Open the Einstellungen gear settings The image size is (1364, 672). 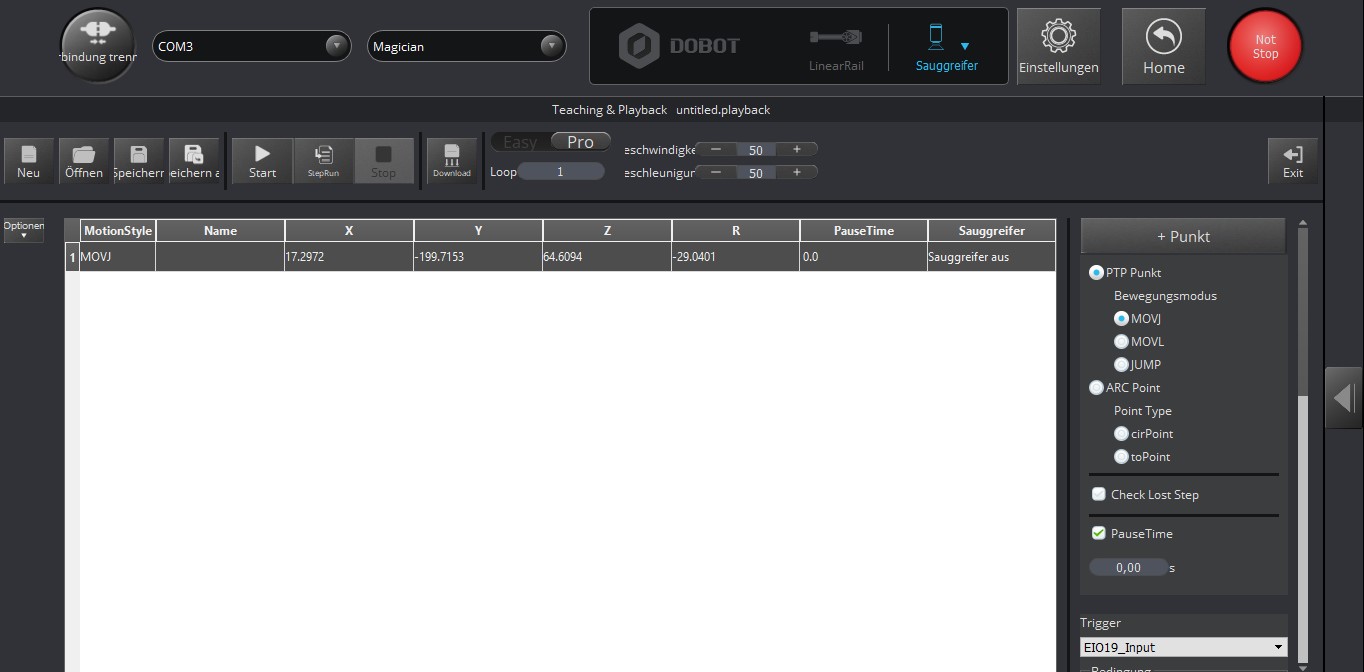pyautogui.click(x=1058, y=47)
